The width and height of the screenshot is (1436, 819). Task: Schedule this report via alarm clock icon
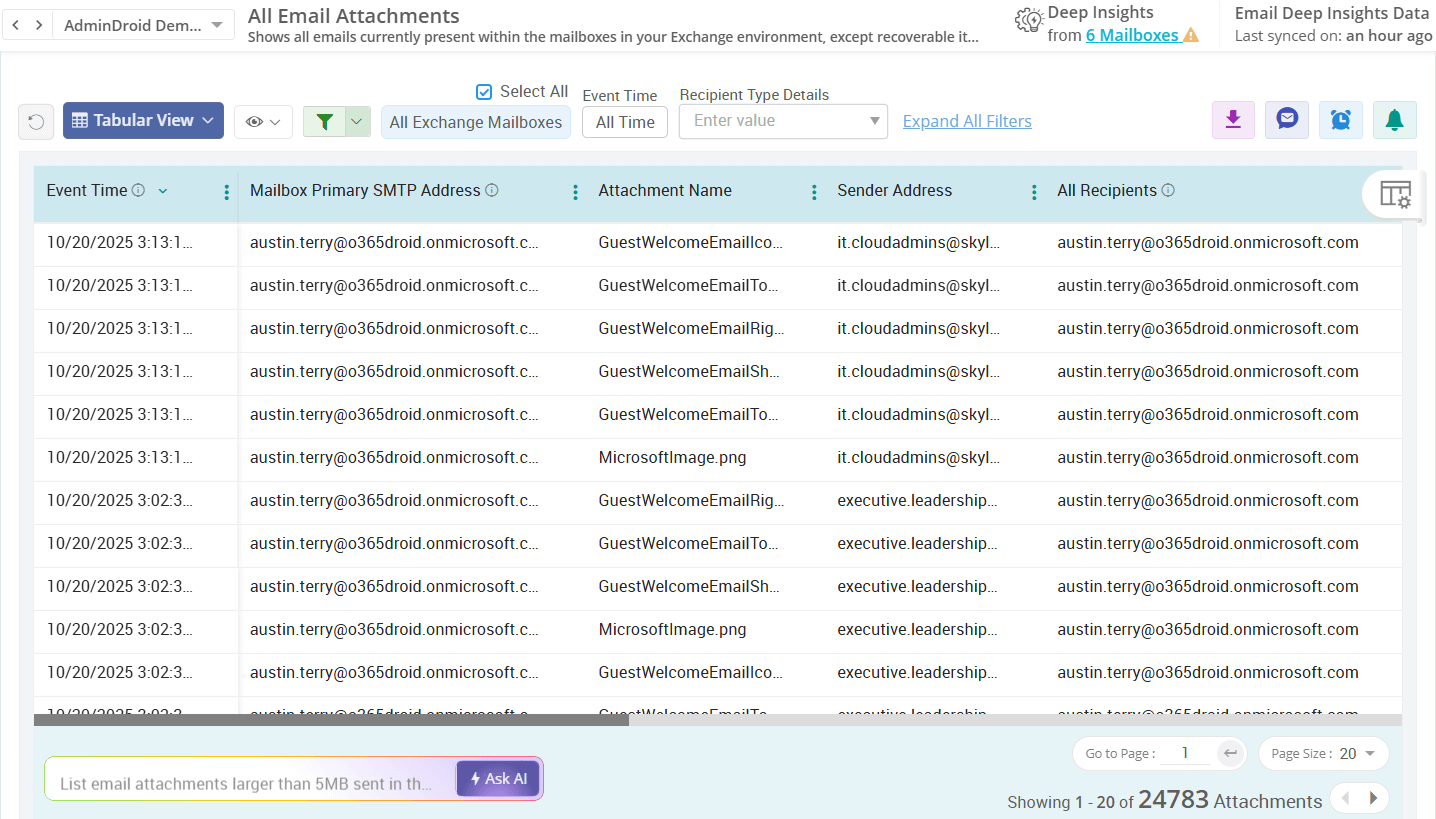point(1340,119)
